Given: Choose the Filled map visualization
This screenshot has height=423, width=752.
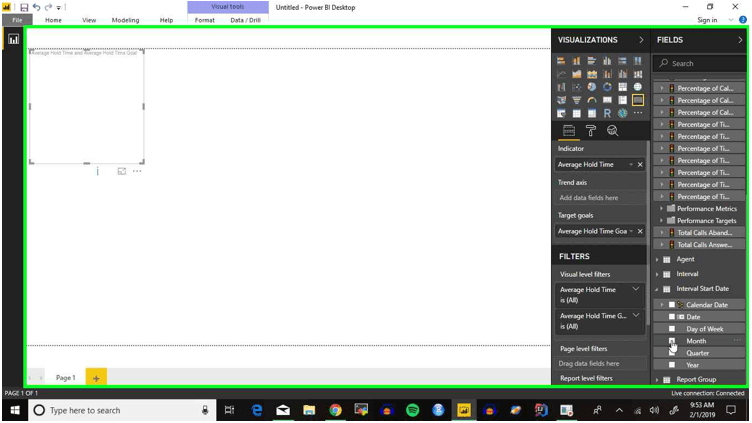Looking at the screenshot, I should click(x=561, y=100).
